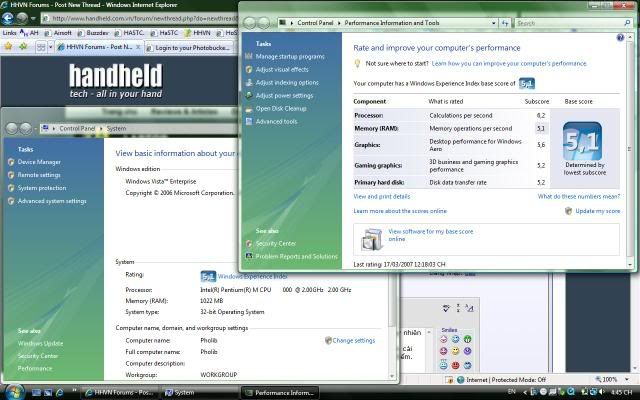The width and height of the screenshot is (640, 400).
Task: Click the Show desktop quick launch icon
Action: coord(36,393)
